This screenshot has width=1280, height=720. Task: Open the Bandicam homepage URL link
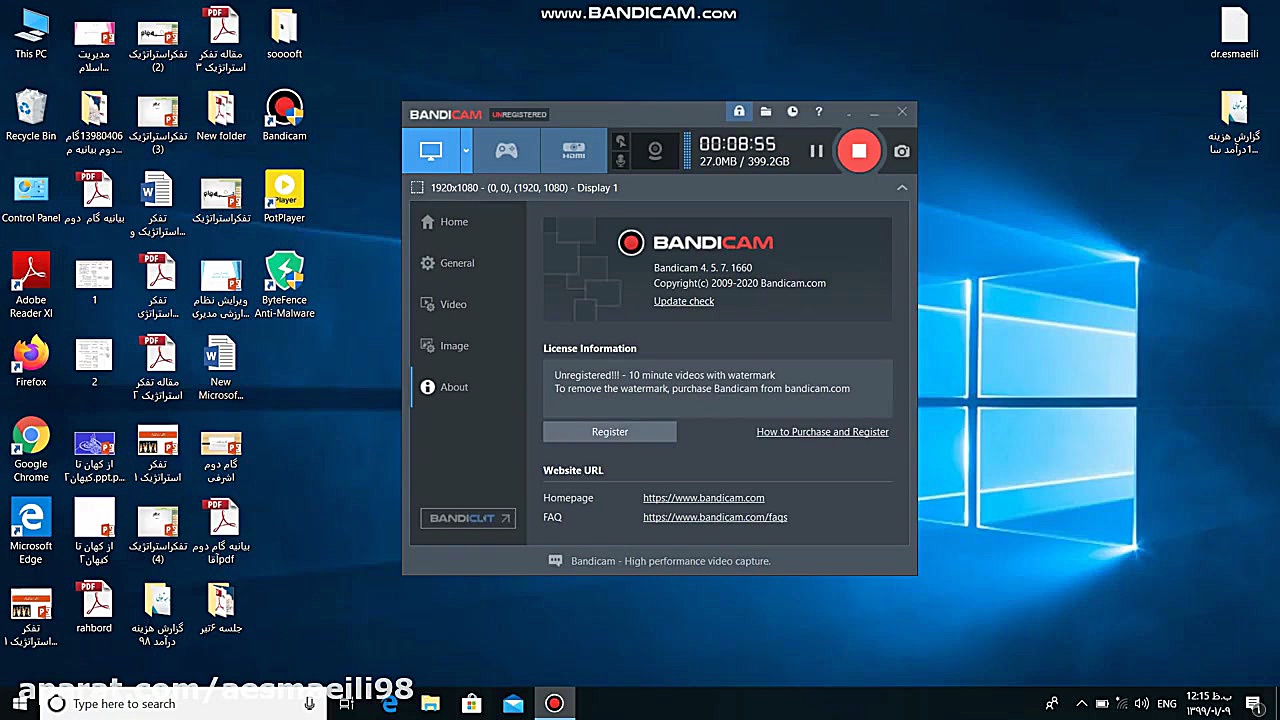point(704,498)
